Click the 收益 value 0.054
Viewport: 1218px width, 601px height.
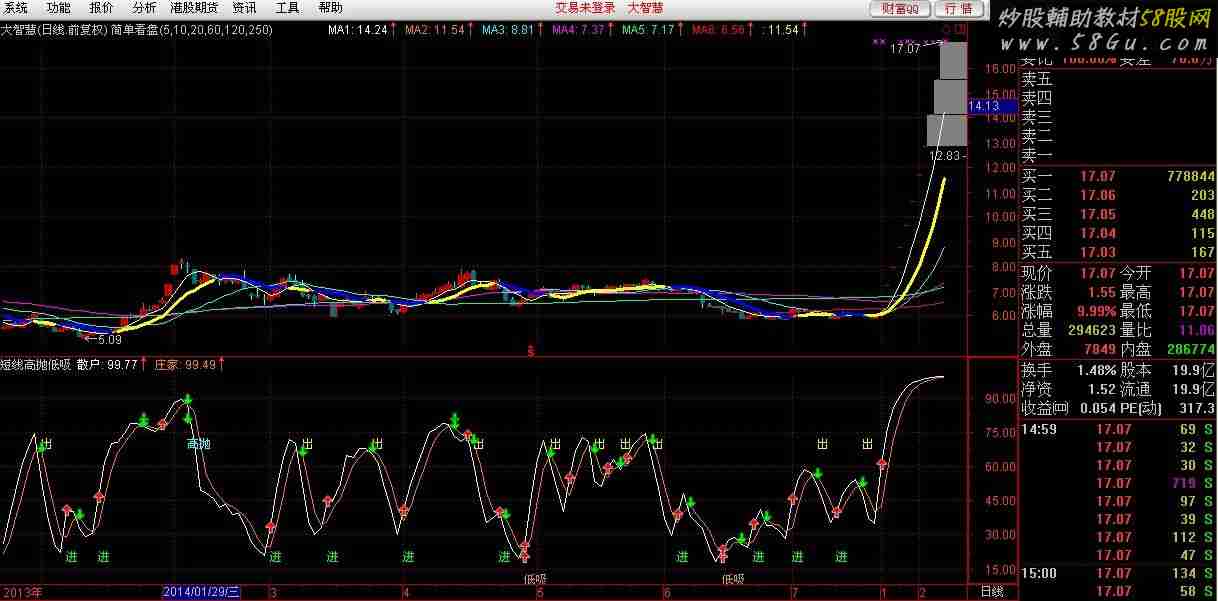point(1098,408)
